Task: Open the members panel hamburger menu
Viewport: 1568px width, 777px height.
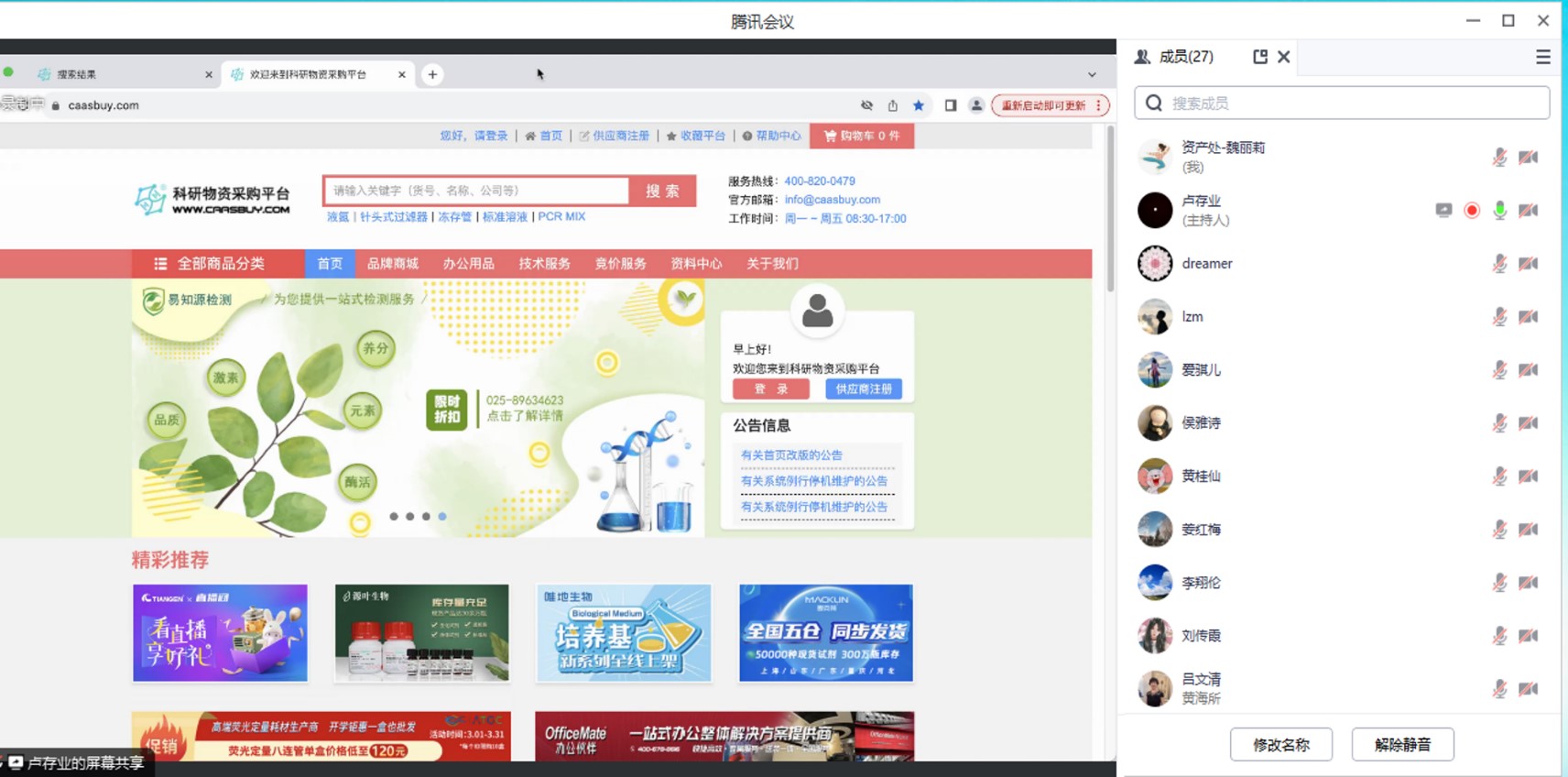Action: coord(1542,57)
